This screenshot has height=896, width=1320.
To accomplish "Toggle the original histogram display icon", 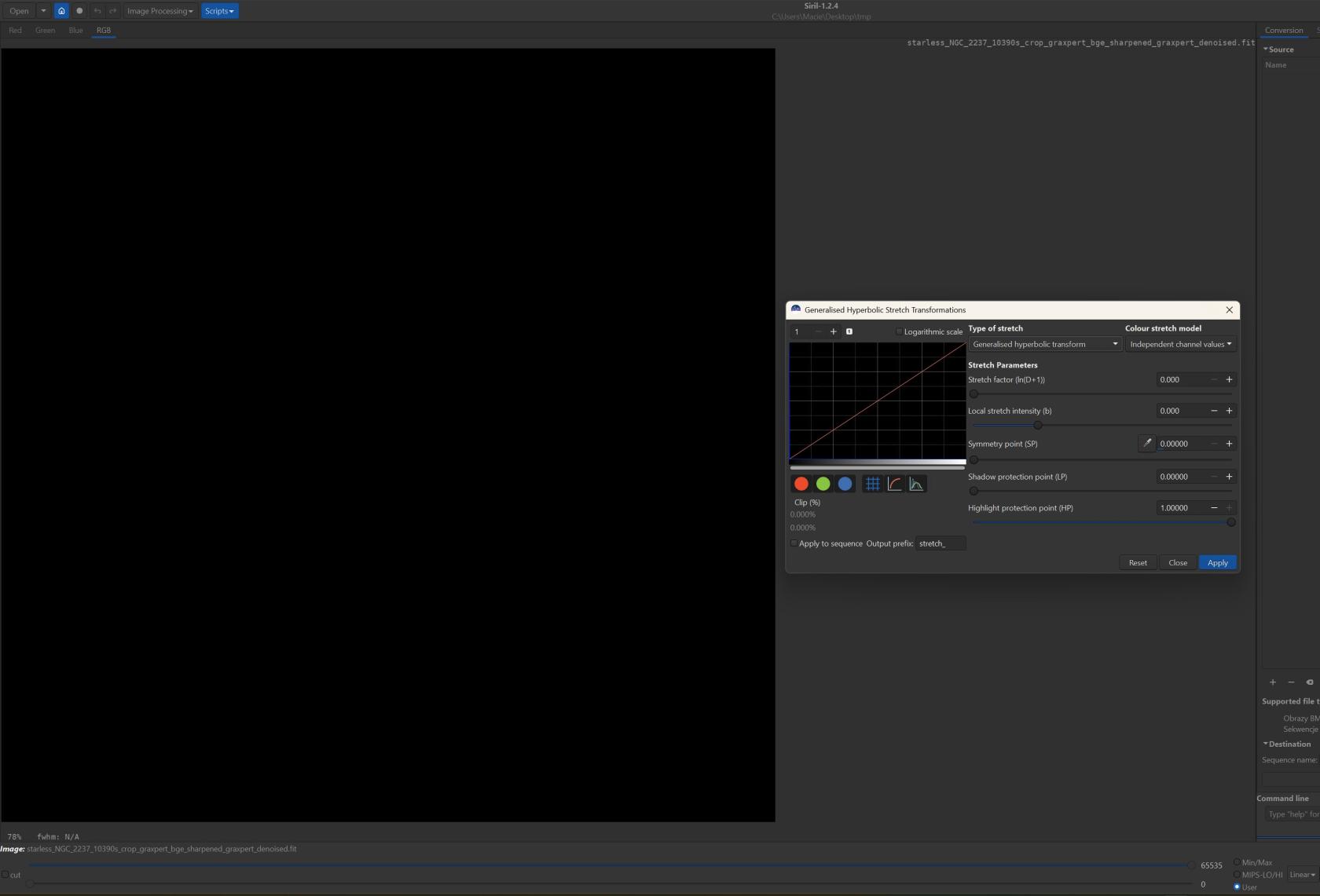I will point(916,484).
